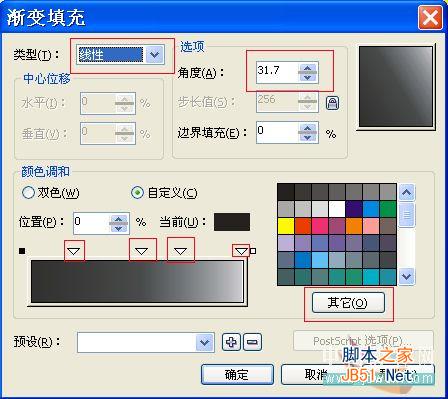Click the 其它 other colors button
The width and height of the screenshot is (448, 399).
pyautogui.click(x=348, y=303)
